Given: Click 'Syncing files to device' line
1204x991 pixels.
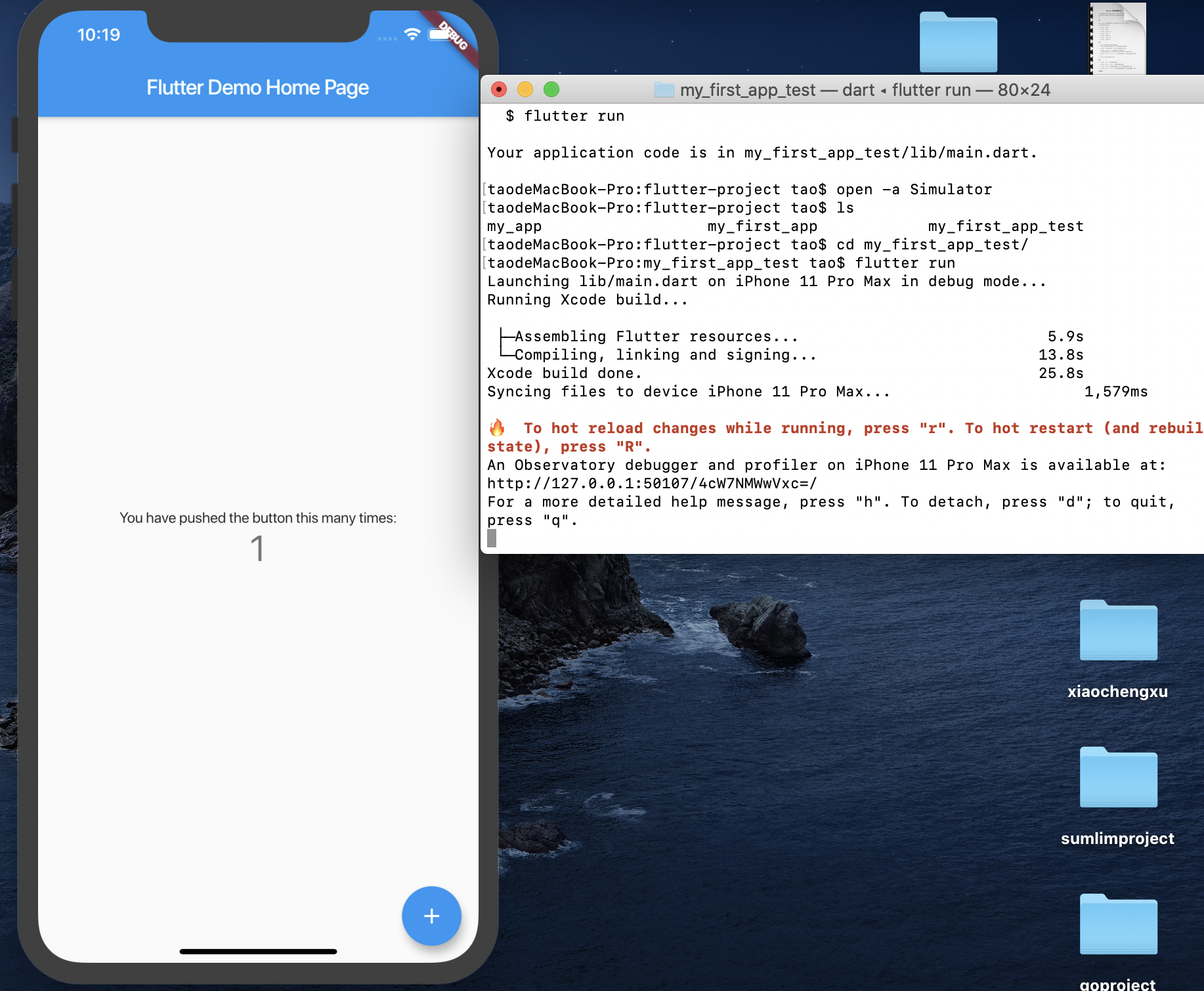Looking at the screenshot, I should tap(689, 392).
